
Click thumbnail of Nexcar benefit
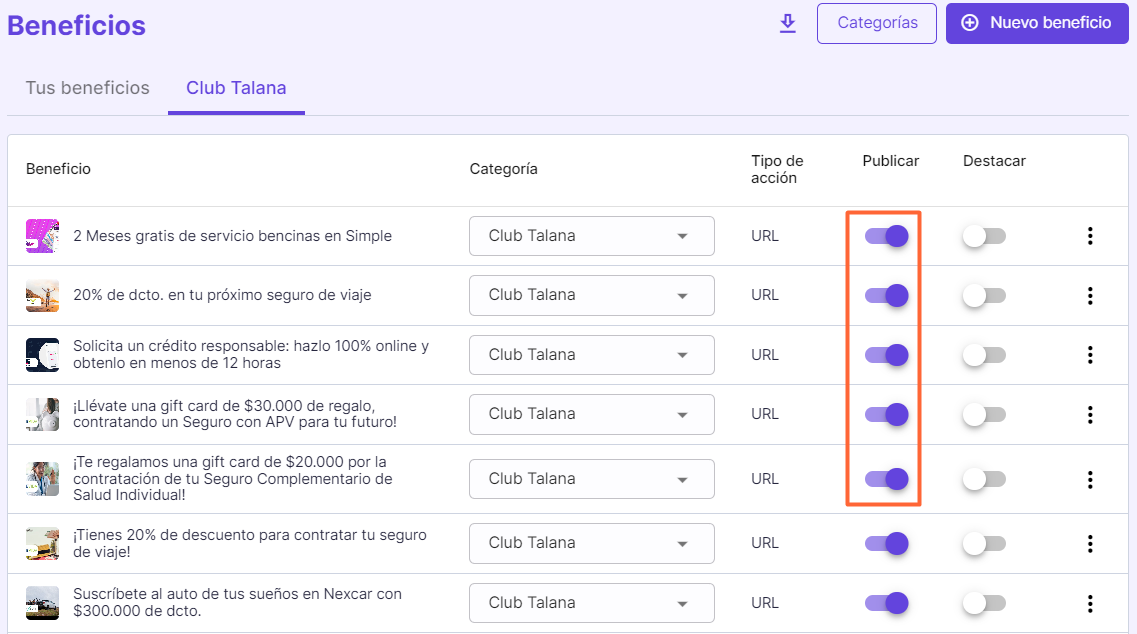pyautogui.click(x=42, y=603)
